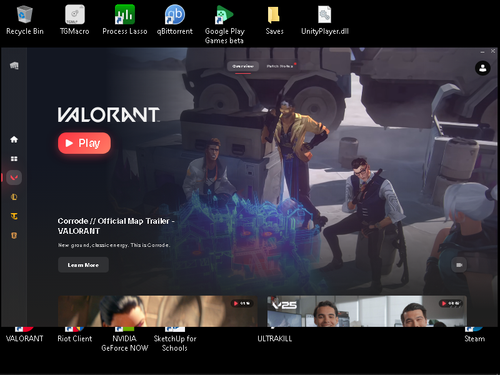500x375 pixels.
Task: Switch to the Overview tab
Action: click(243, 66)
